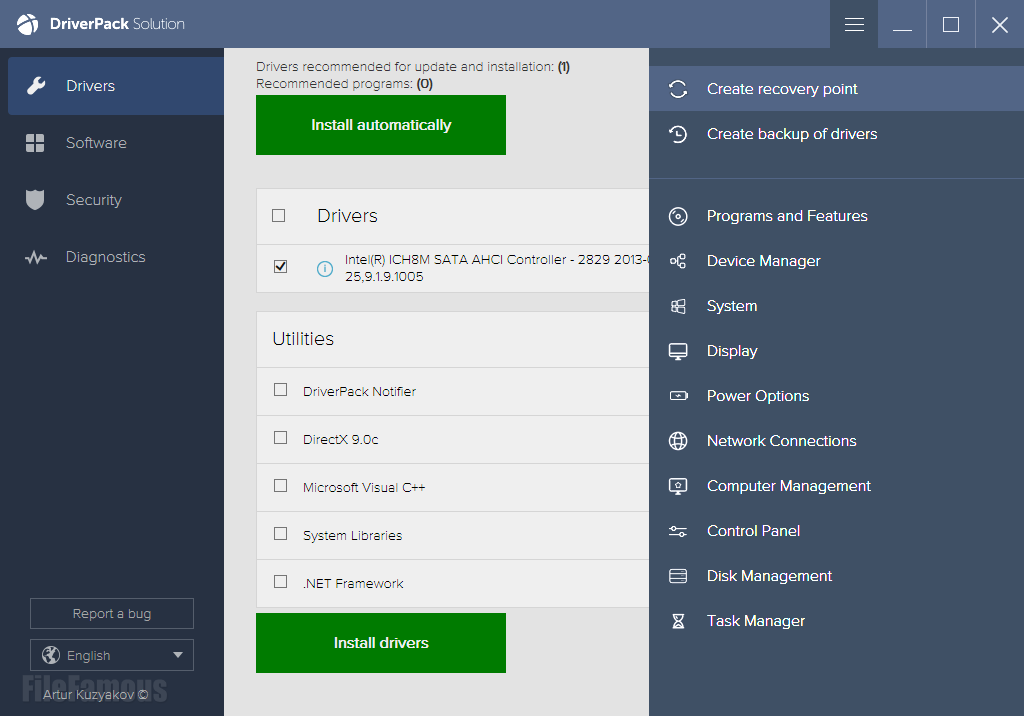
Task: Open Computer Management from the menu
Action: pyautogui.click(x=837, y=486)
